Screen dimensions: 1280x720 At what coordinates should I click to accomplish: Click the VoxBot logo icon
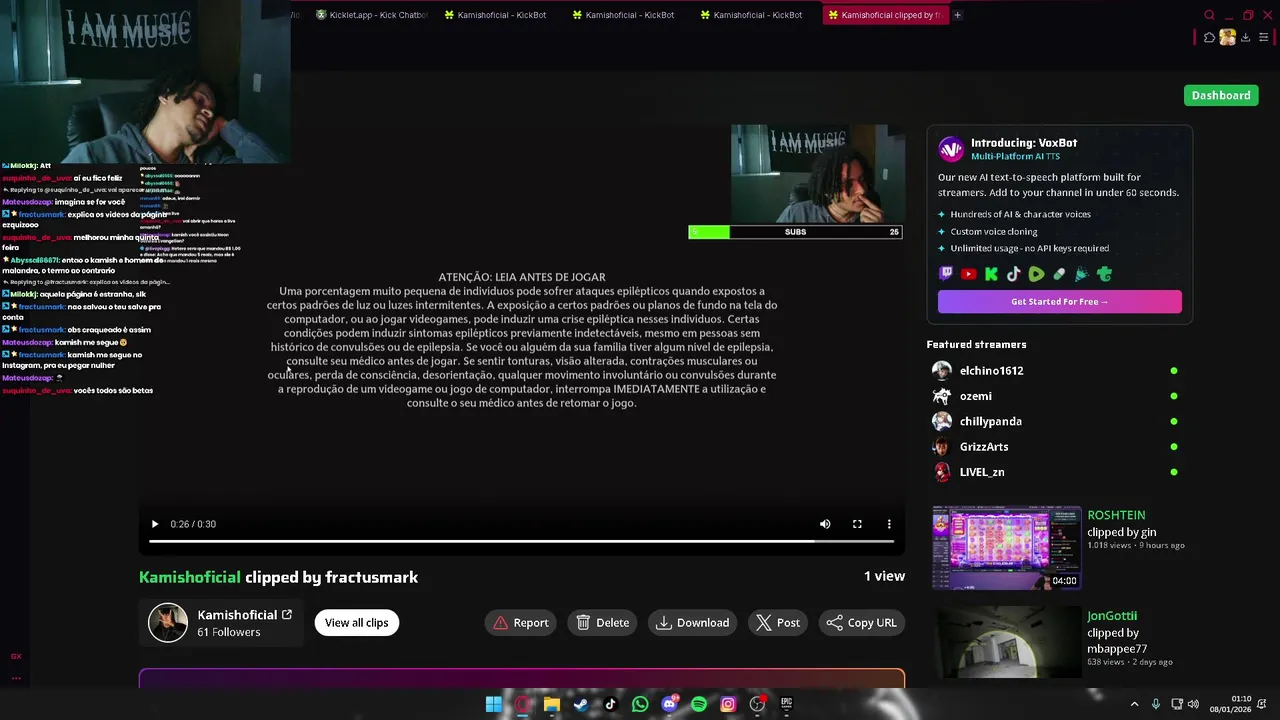pos(950,149)
